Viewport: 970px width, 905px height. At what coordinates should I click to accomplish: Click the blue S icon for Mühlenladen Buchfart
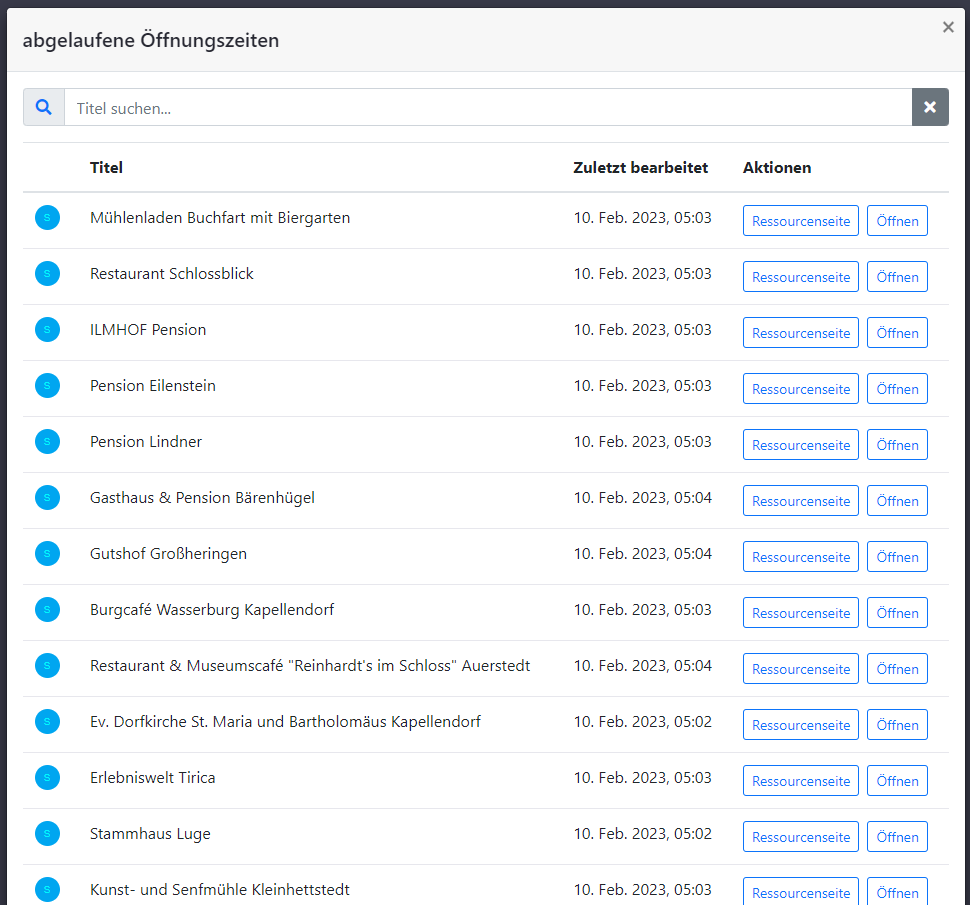point(47,218)
